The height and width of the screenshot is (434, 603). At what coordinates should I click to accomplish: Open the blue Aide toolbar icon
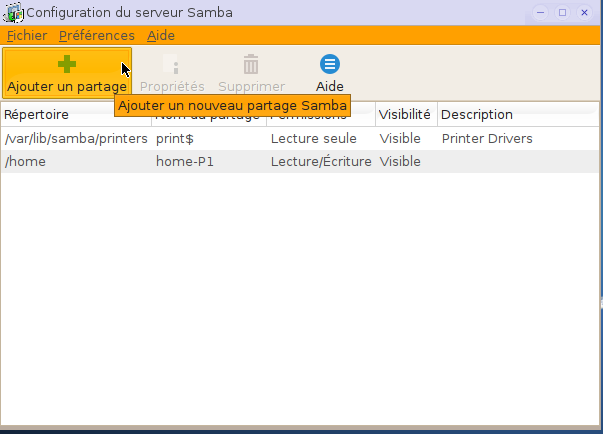(330, 64)
